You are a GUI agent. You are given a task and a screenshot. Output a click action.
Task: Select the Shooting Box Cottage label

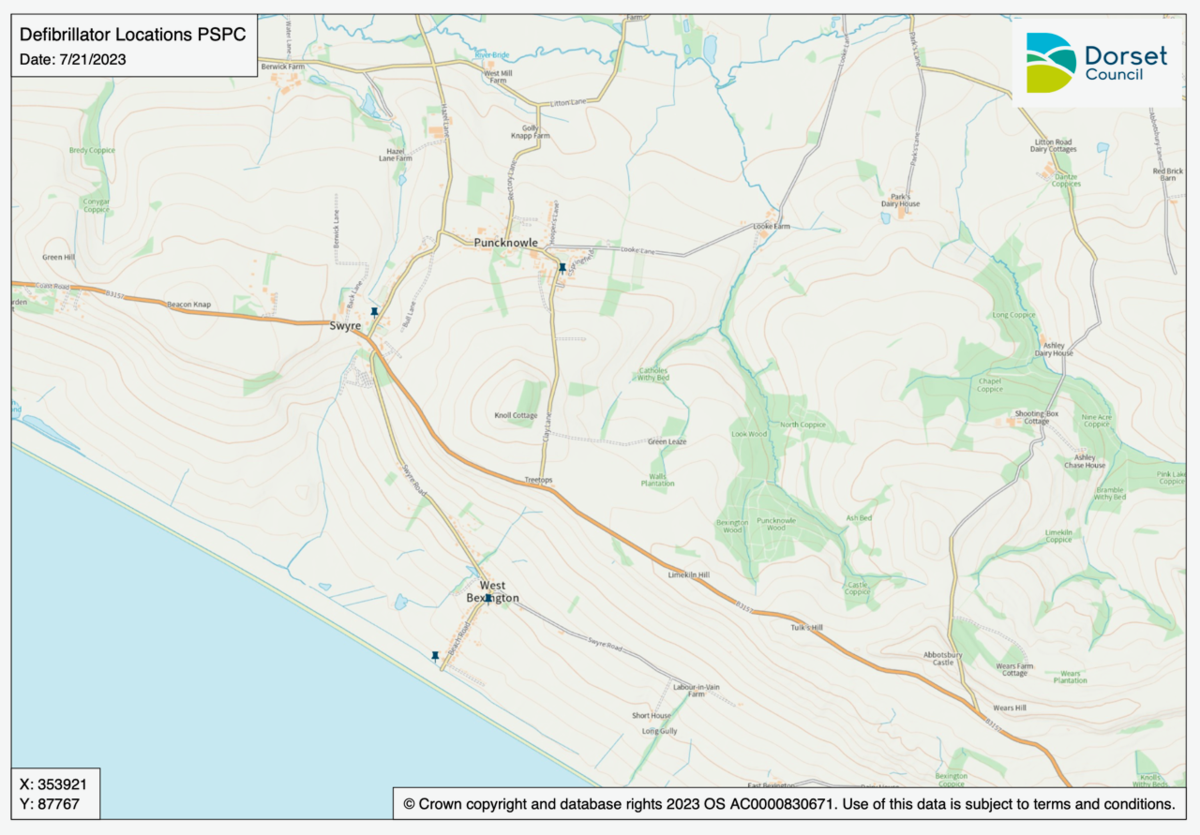click(x=1036, y=417)
